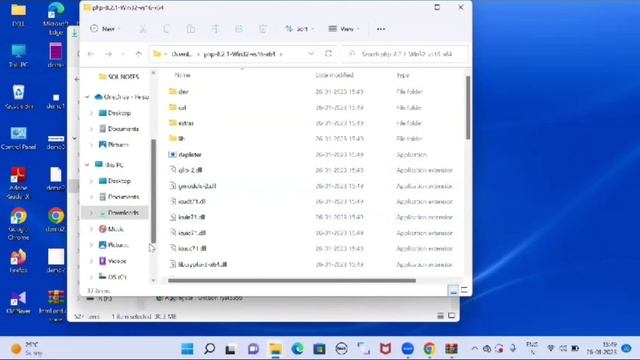Image resolution: width=640 pixels, height=360 pixels.
Task: Open Microsoft Edge from the taskbar
Action: click(x=298, y=349)
